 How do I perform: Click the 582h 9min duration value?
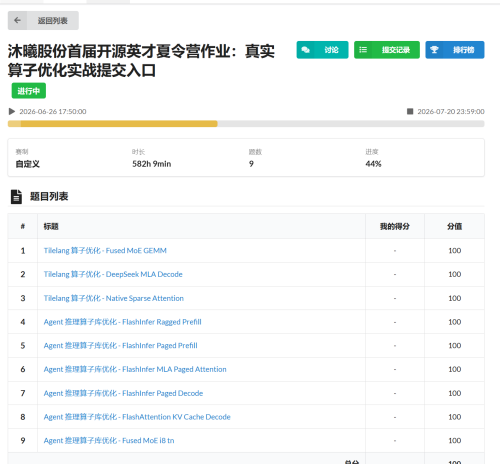click(x=152, y=164)
